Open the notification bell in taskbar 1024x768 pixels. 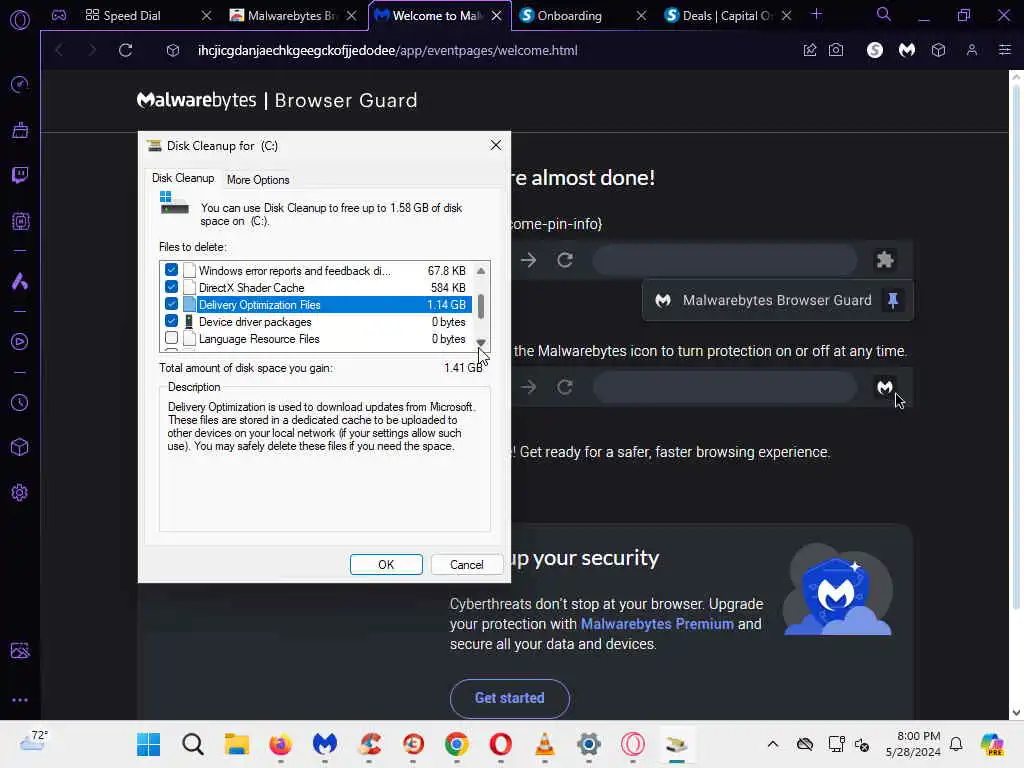956,744
